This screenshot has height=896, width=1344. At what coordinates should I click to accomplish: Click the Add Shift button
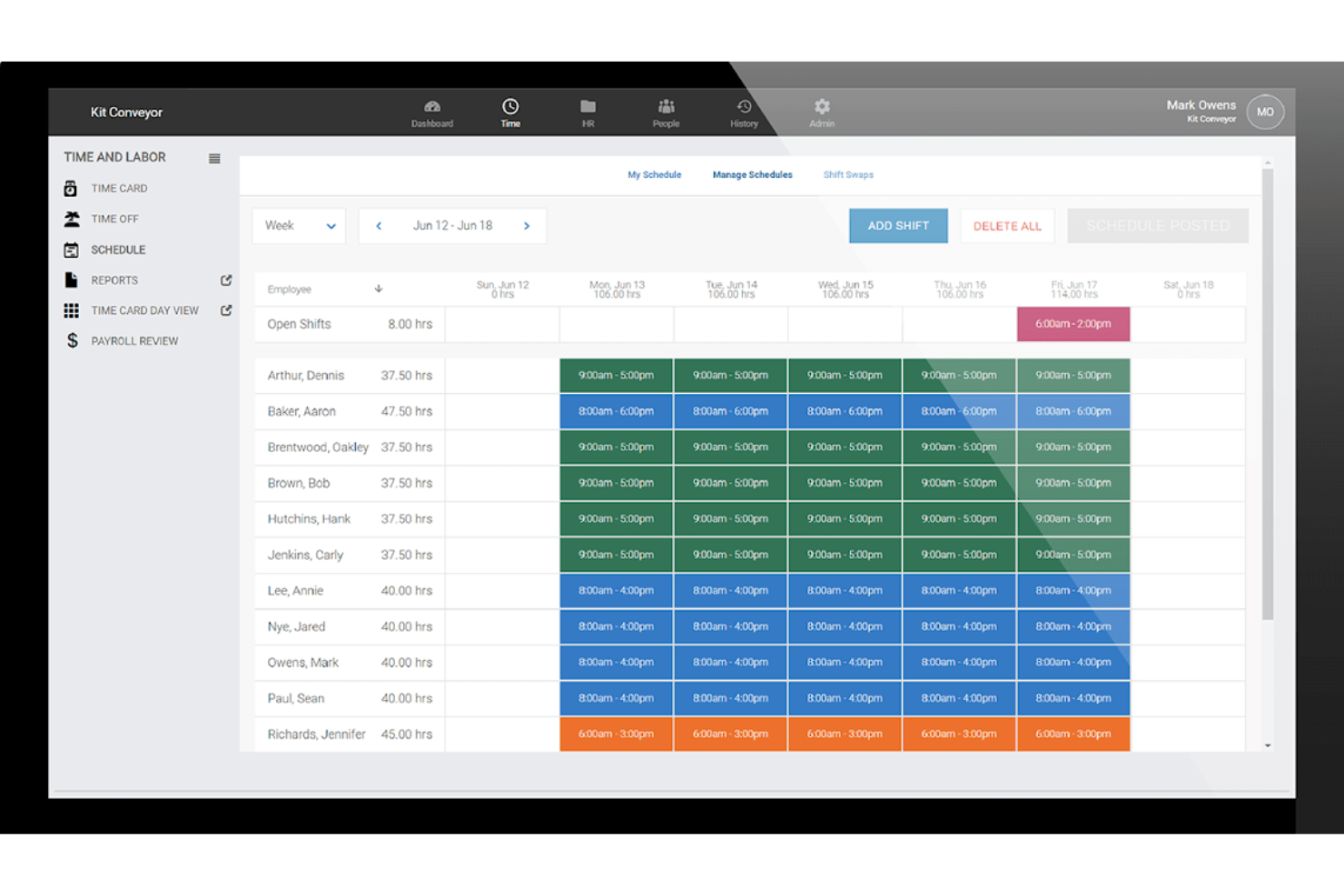(x=898, y=225)
